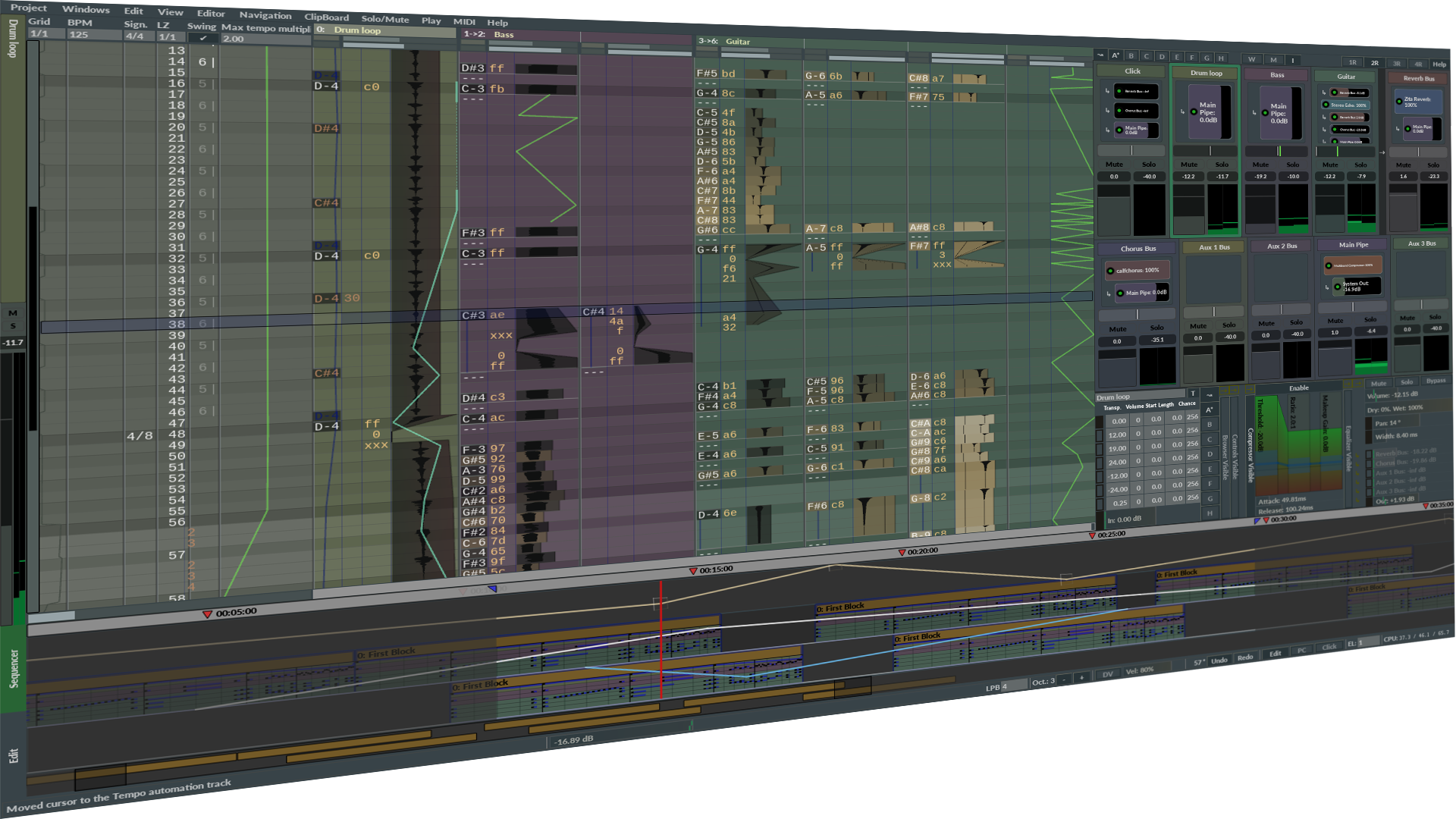This screenshot has width=1456, height=819.
Task: Open the Solo/Mute menu
Action: (x=385, y=19)
